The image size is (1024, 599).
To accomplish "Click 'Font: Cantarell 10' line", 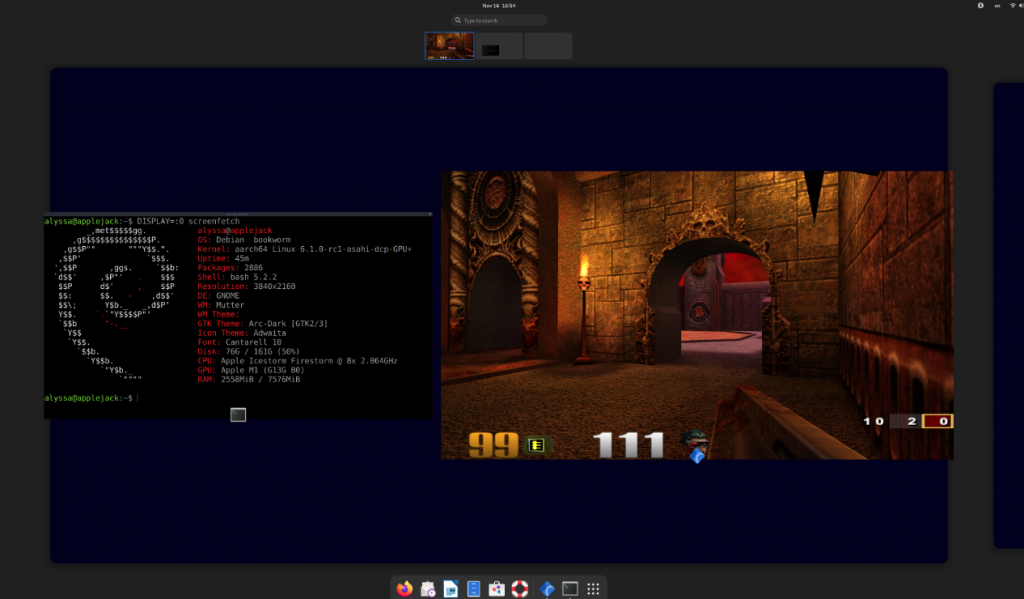I will [240, 342].
